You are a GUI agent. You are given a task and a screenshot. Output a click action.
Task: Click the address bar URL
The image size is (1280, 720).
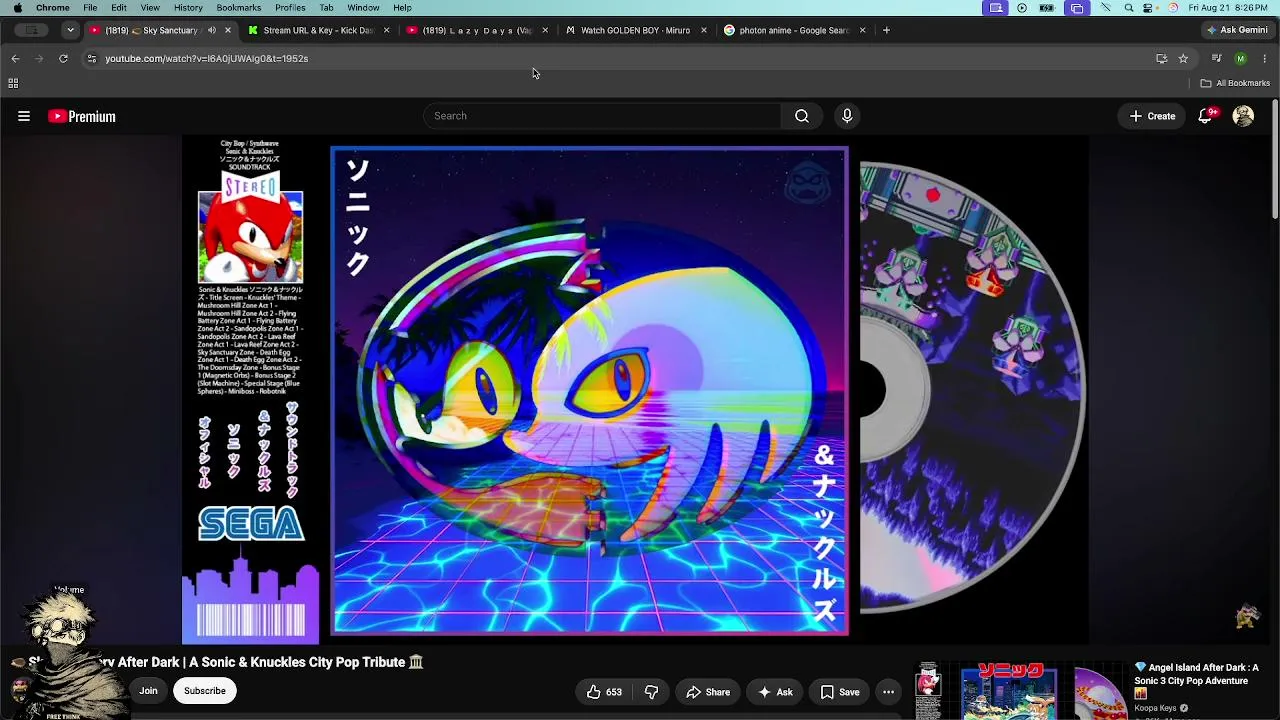pyautogui.click(x=207, y=59)
